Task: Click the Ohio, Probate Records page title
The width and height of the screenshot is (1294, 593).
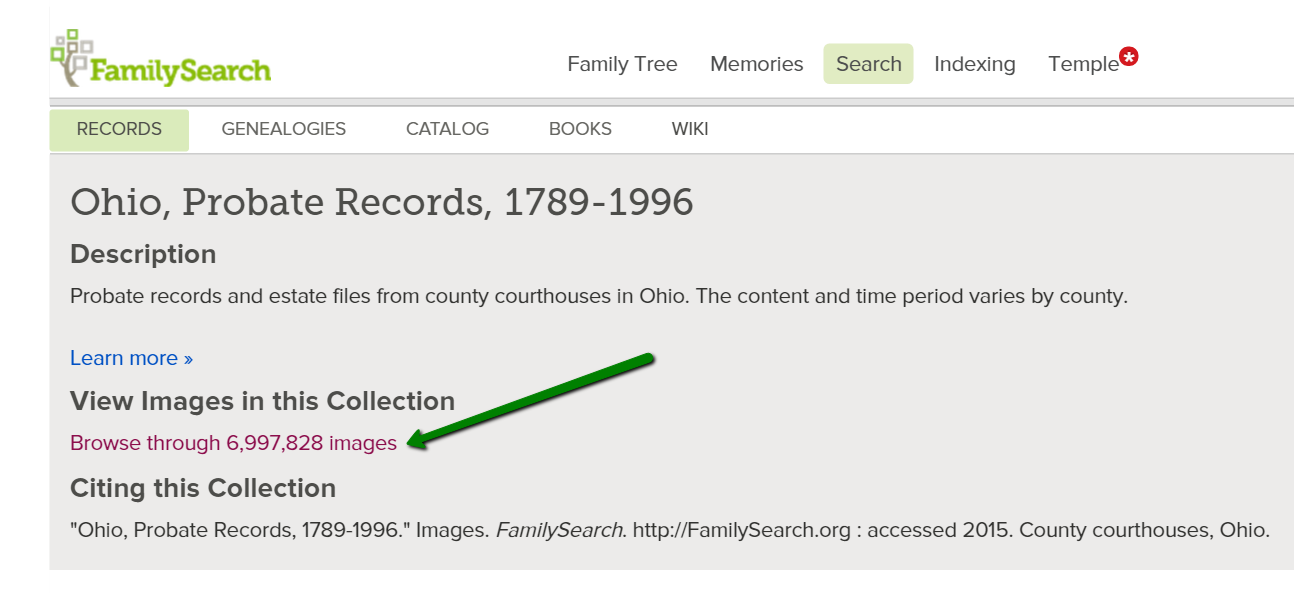Action: click(381, 202)
